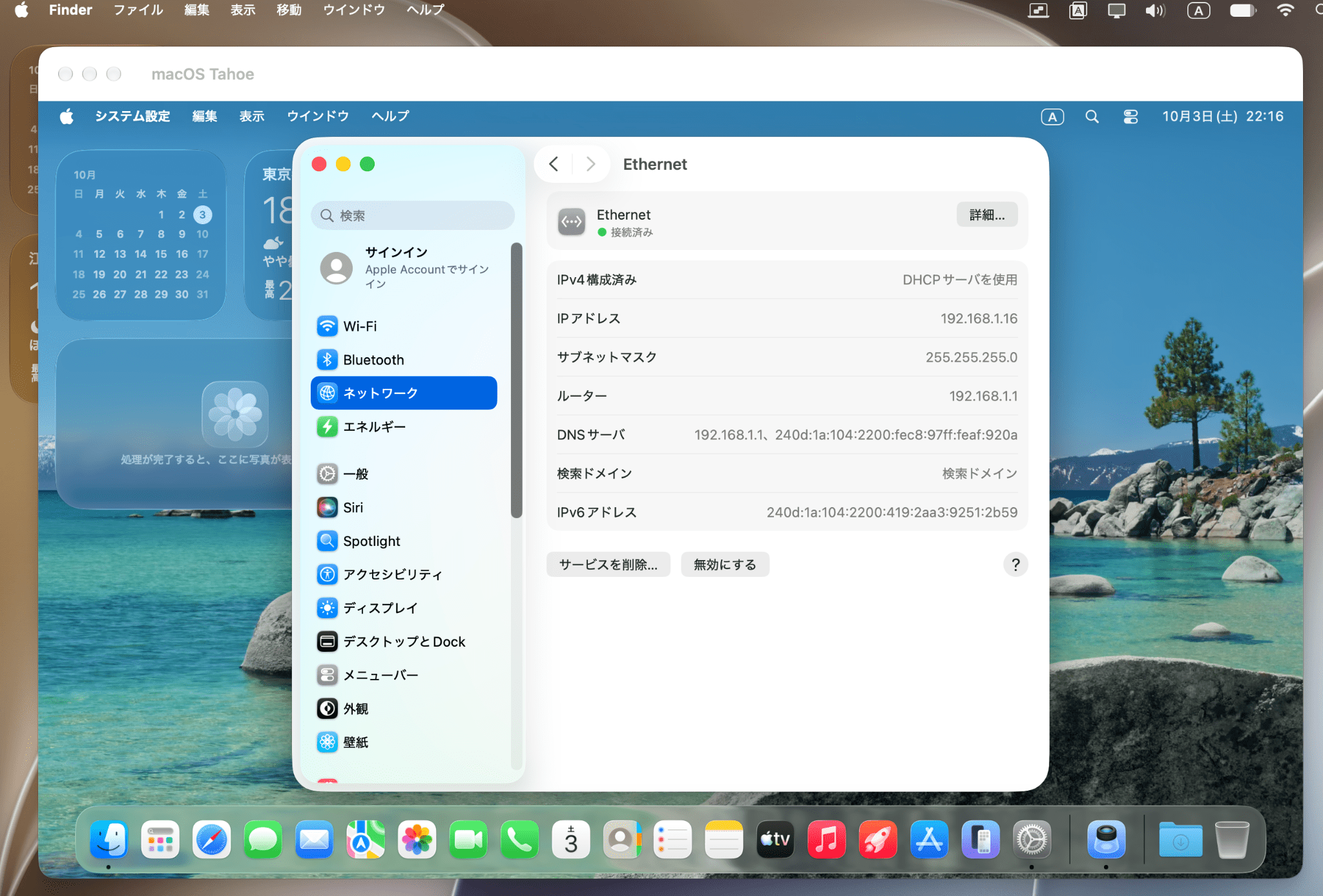Click day 15 in calendar widget

click(x=161, y=254)
